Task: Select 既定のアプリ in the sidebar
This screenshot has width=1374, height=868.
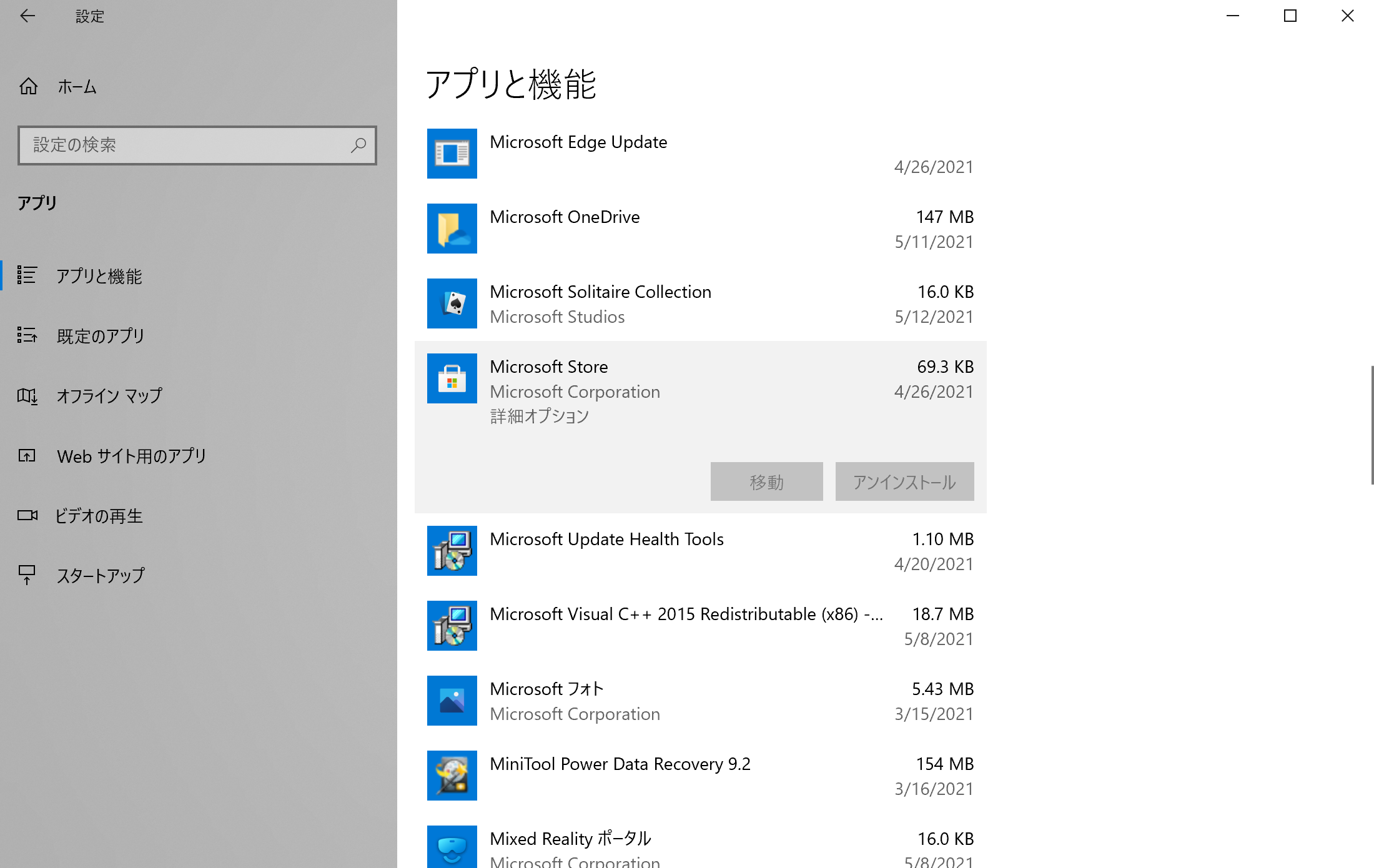Action: pyautogui.click(x=100, y=336)
